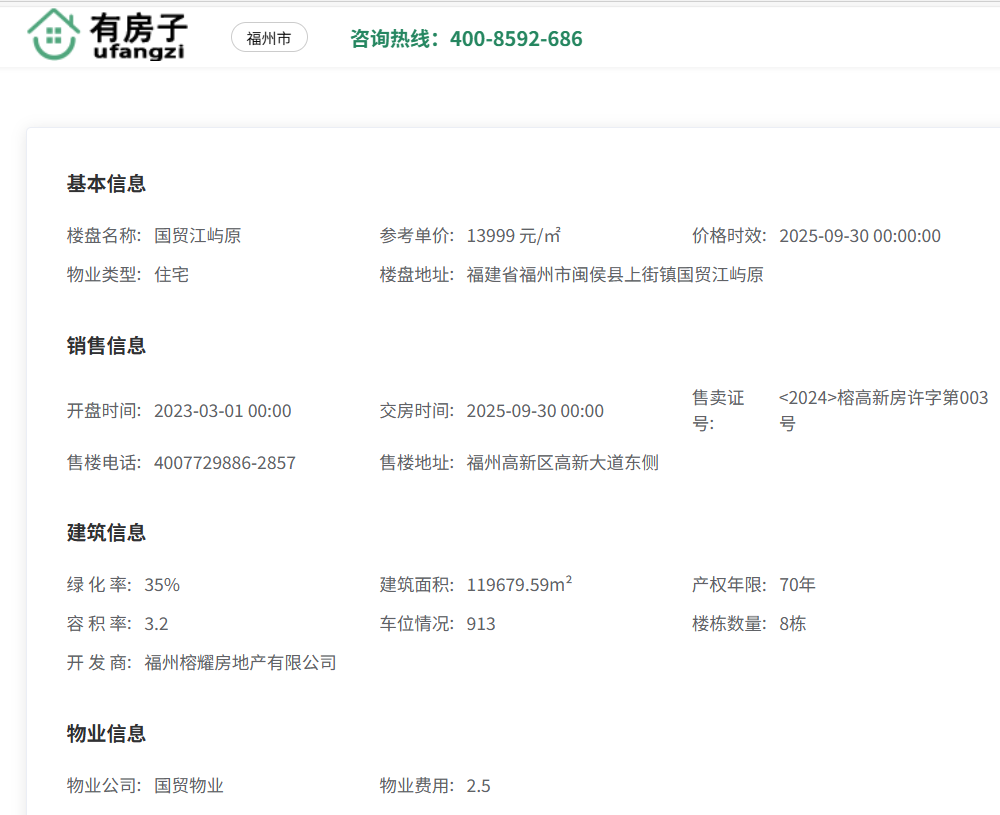Click the green house logo icon
1000x815 pixels.
coord(53,35)
